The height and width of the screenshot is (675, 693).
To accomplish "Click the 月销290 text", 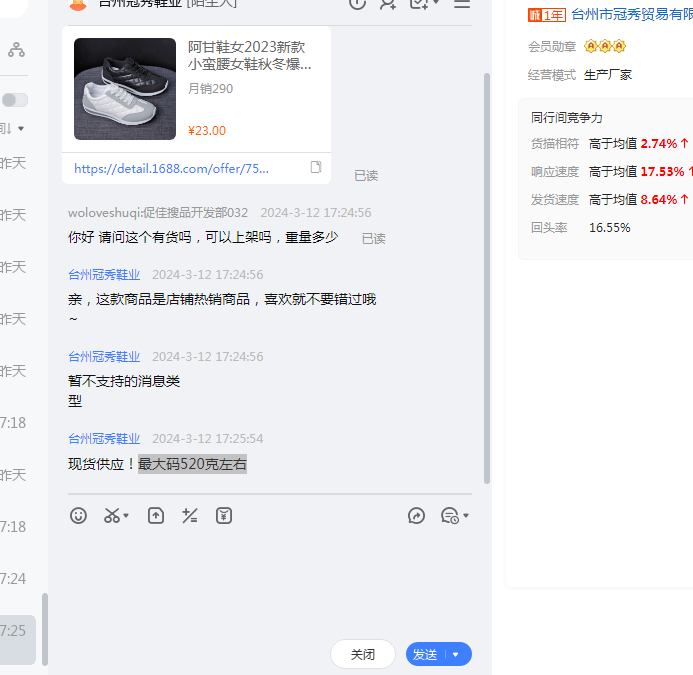I will 210,89.
